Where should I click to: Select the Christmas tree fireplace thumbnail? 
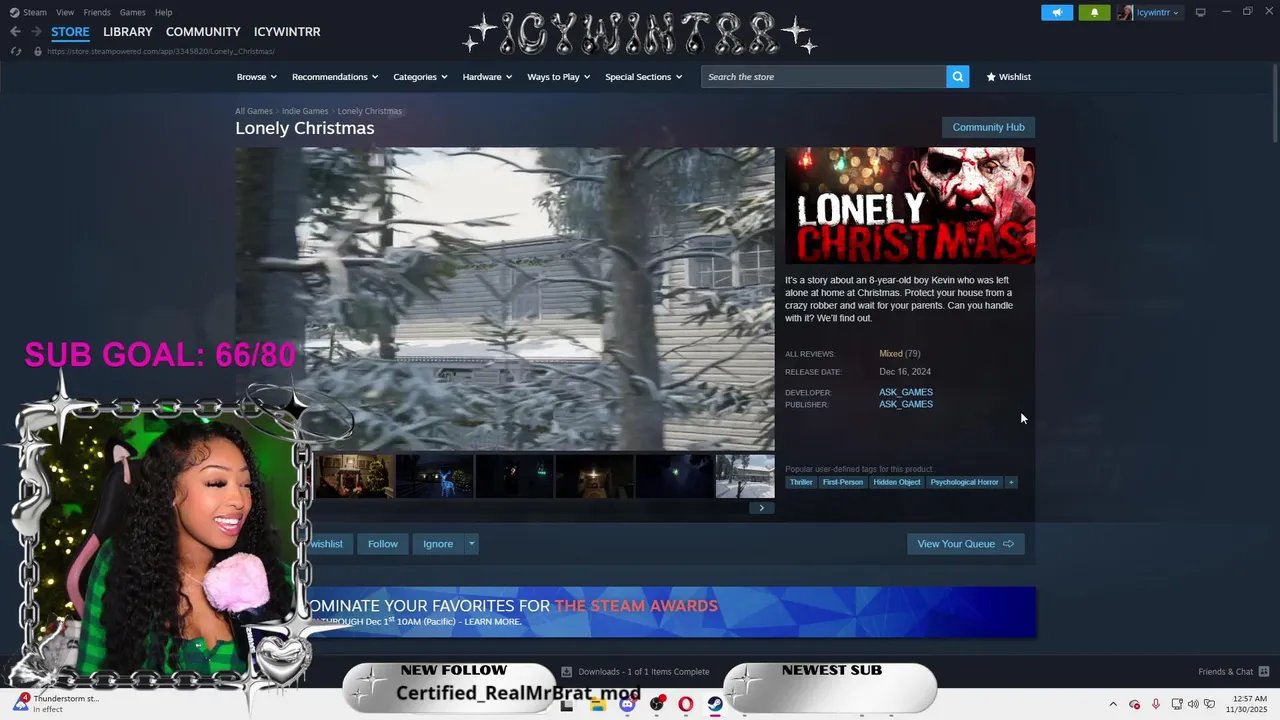point(355,476)
